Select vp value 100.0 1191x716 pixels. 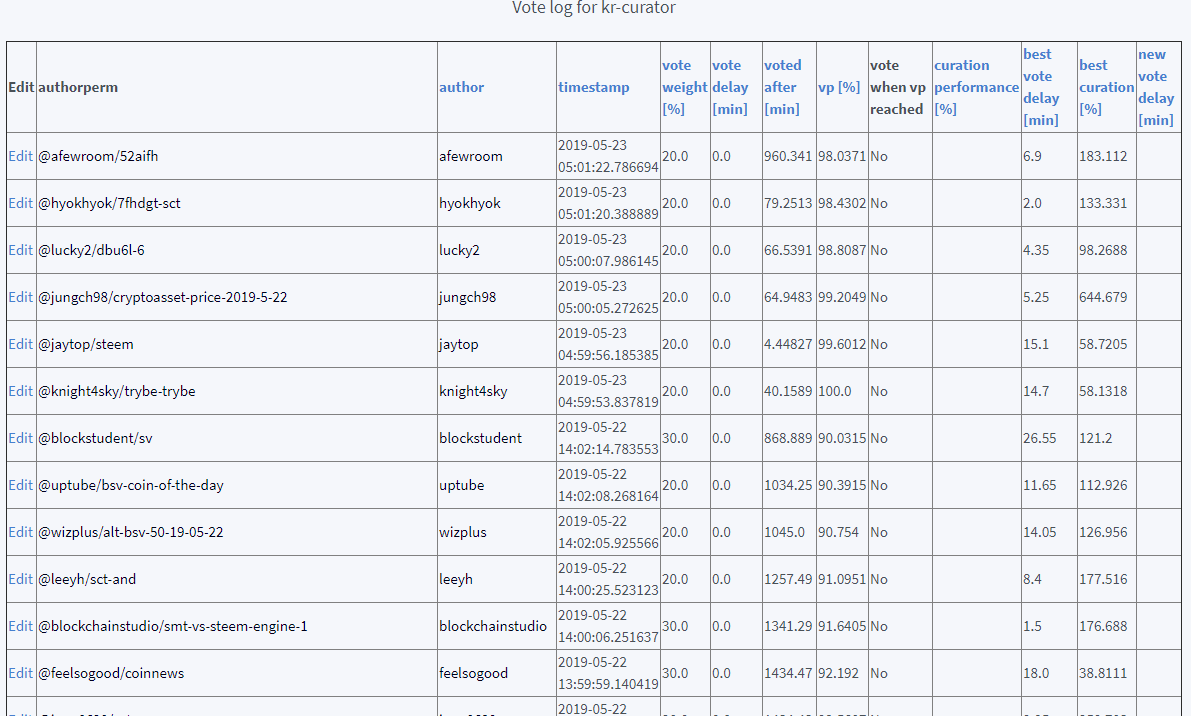pos(835,392)
